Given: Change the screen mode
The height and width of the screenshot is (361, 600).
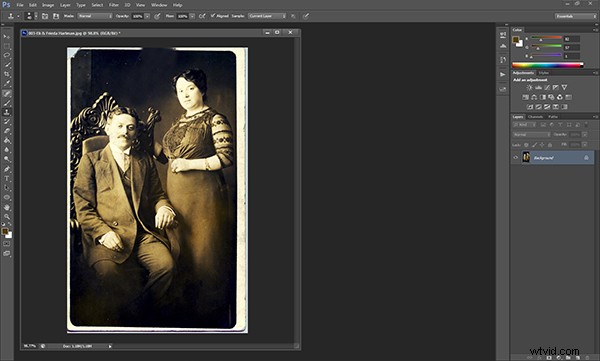Looking at the screenshot, I should click(x=7, y=253).
